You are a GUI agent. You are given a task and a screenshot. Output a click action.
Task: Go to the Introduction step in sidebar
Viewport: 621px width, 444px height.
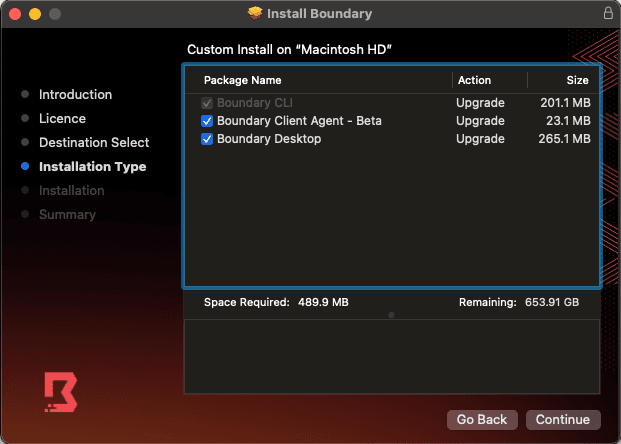(x=75, y=95)
